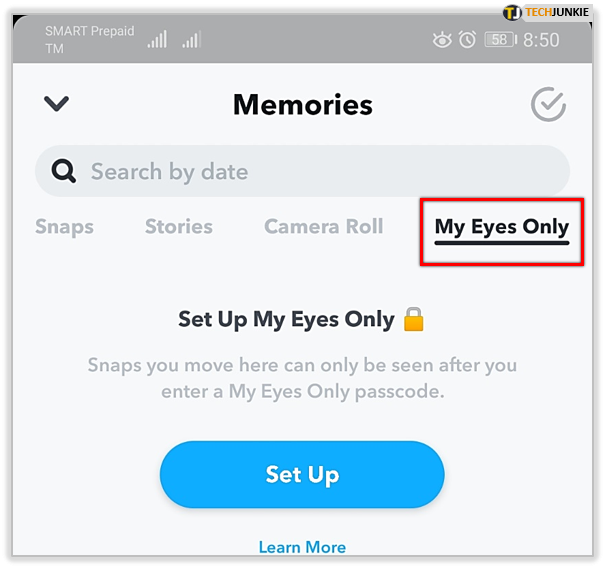Click the search magnifier icon
This screenshot has height=568, width=605.
64,171
